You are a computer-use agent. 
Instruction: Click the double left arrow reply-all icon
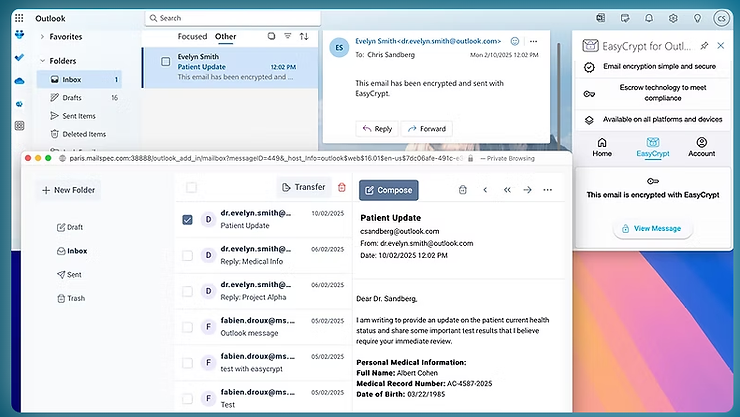507,190
